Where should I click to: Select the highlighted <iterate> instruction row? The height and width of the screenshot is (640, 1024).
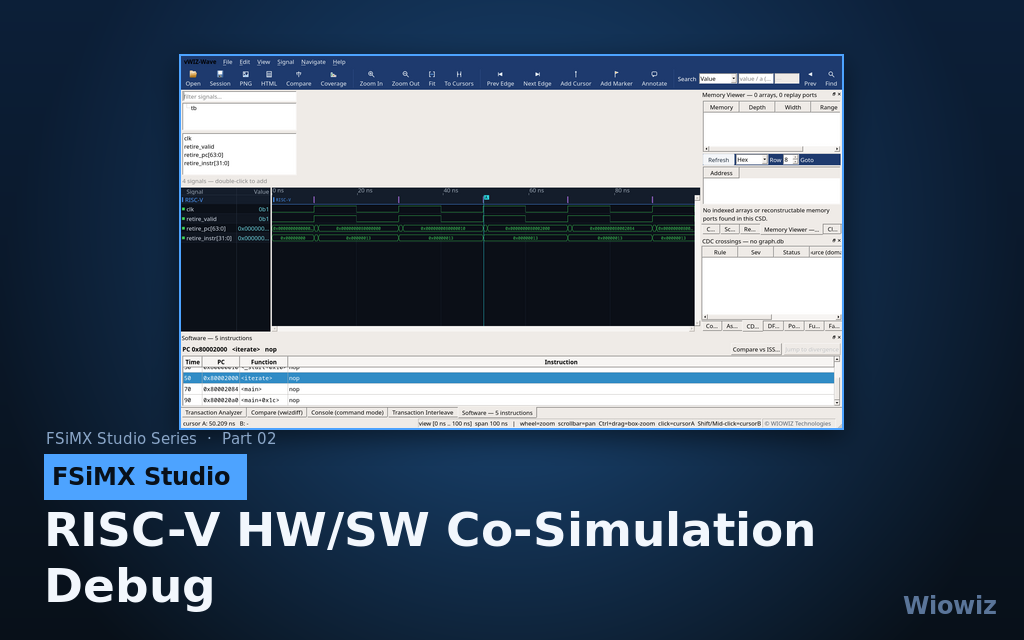[x=508, y=378]
